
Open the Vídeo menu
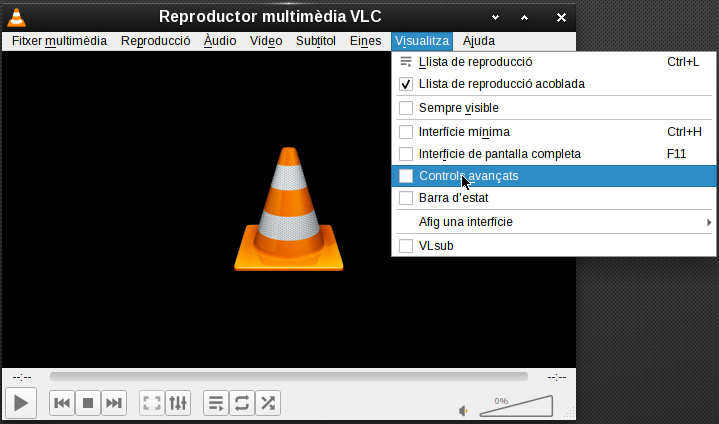(266, 41)
